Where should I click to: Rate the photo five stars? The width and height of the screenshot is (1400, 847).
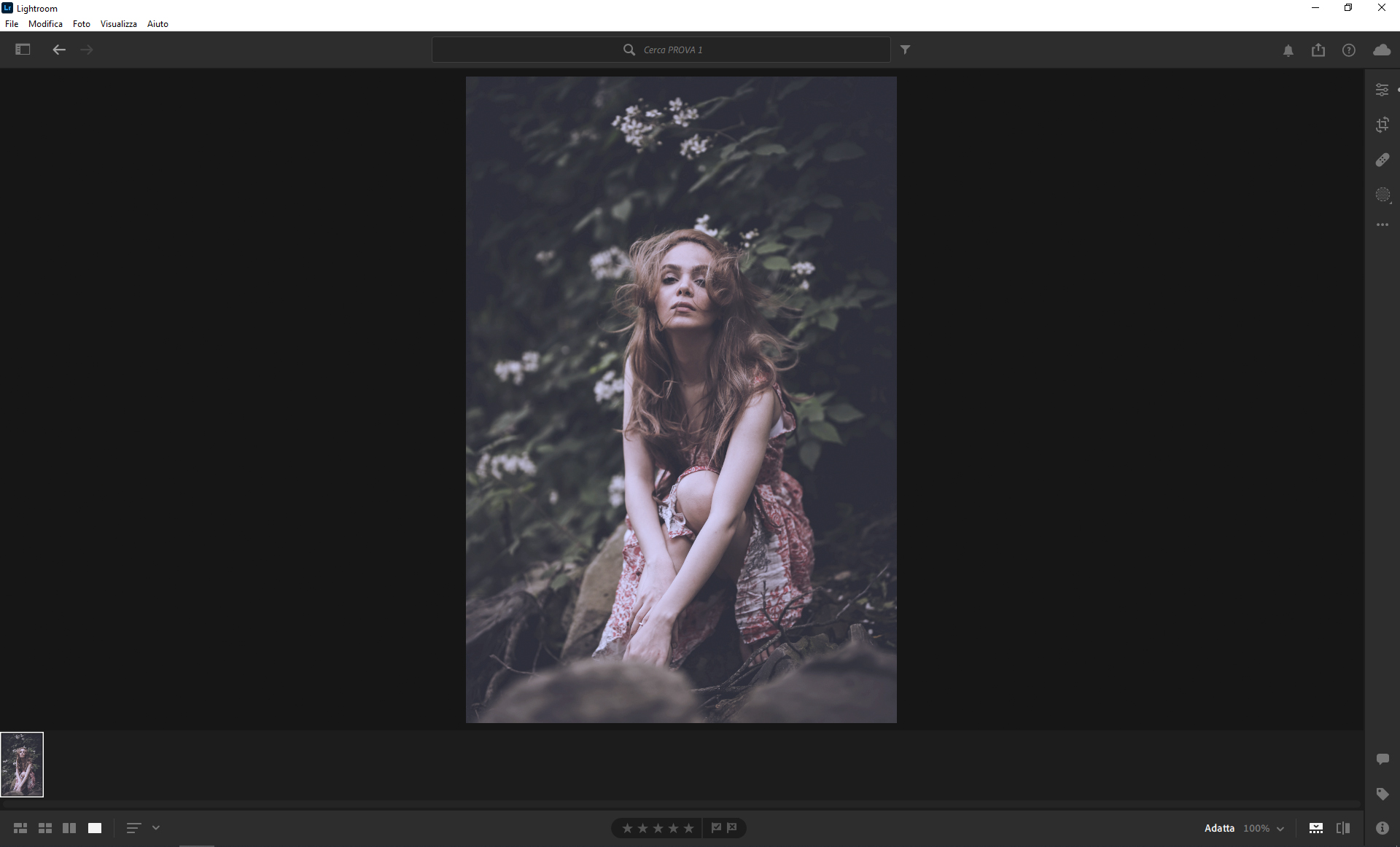point(688,828)
